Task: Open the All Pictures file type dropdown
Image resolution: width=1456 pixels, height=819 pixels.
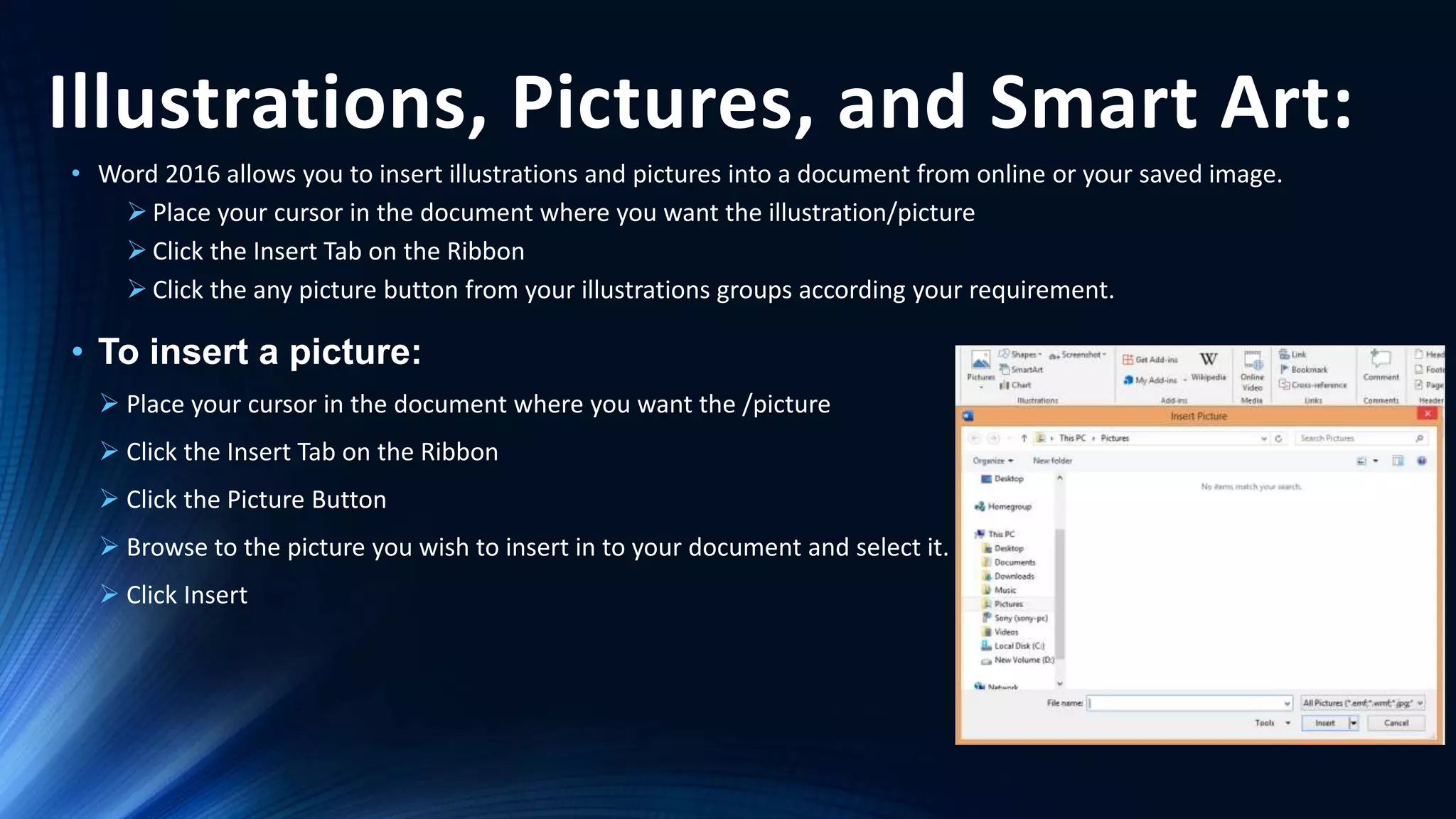Action: pos(1362,703)
